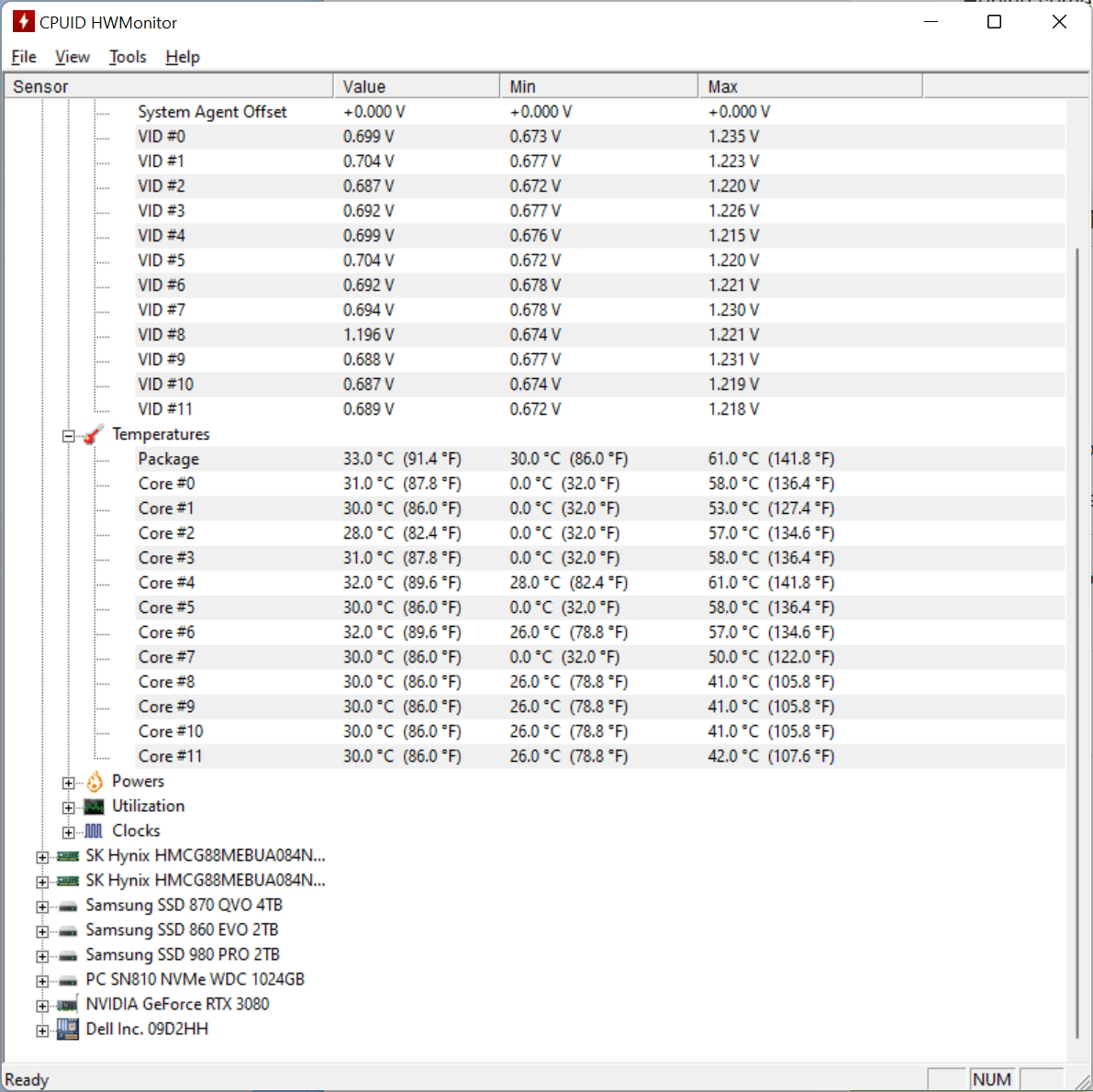Viewport: 1093px width, 1092px height.
Task: Click the Value column header
Action: (x=417, y=86)
